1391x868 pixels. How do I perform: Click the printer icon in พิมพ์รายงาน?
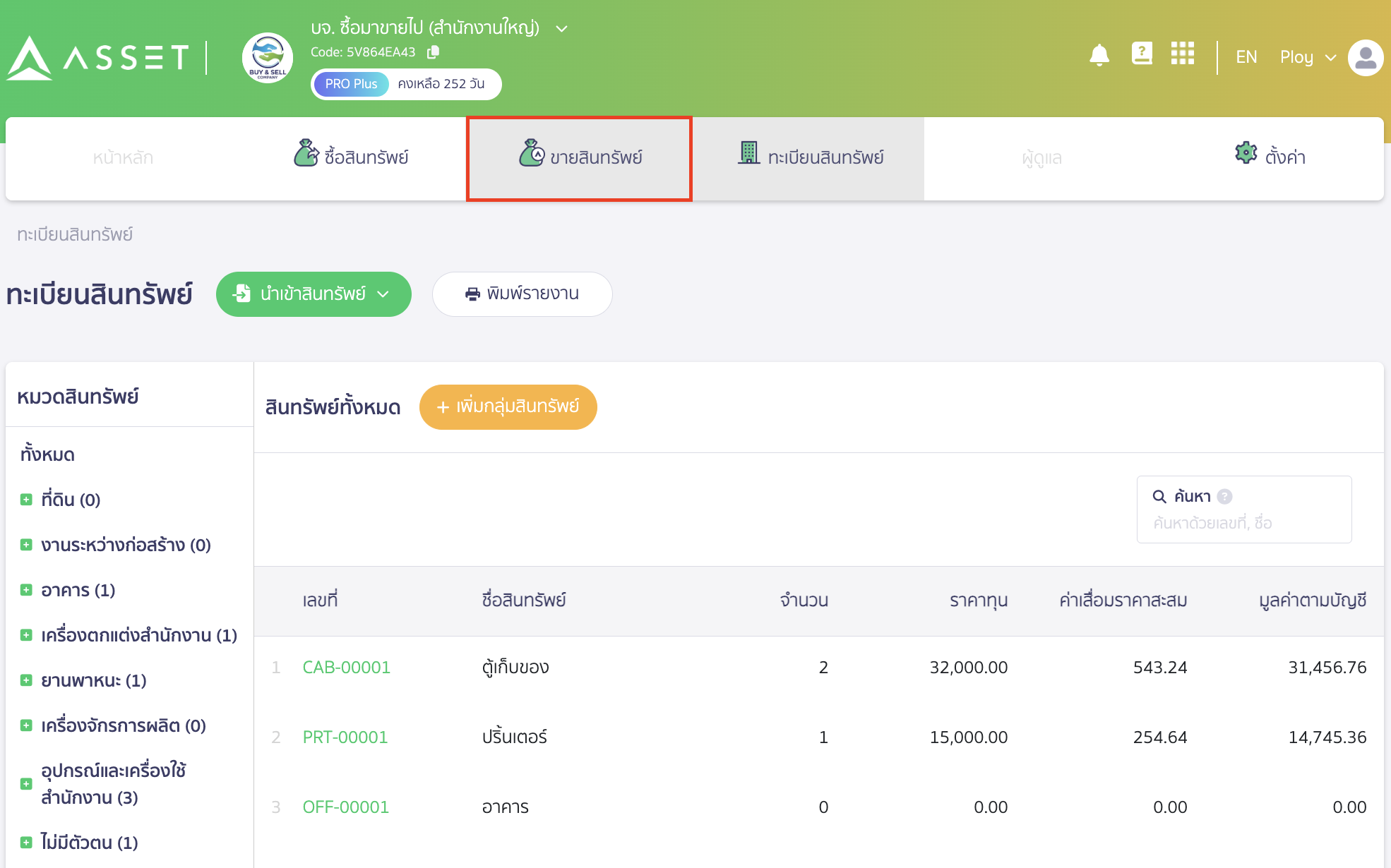[474, 294]
